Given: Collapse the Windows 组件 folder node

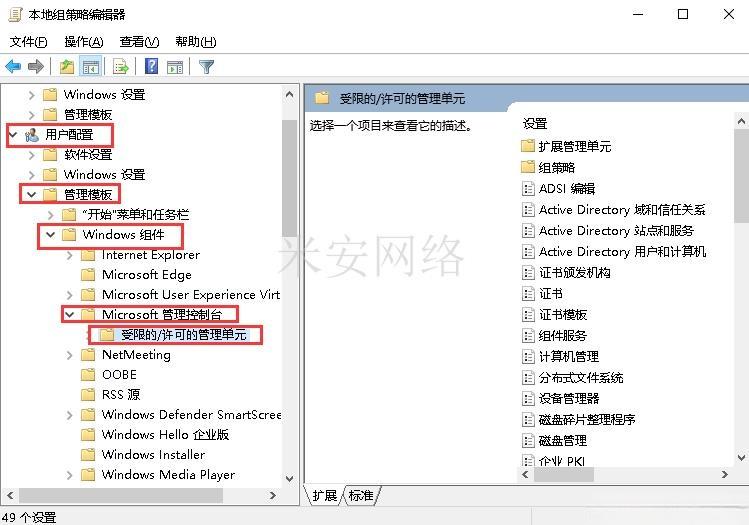Looking at the screenshot, I should click(x=50, y=235).
